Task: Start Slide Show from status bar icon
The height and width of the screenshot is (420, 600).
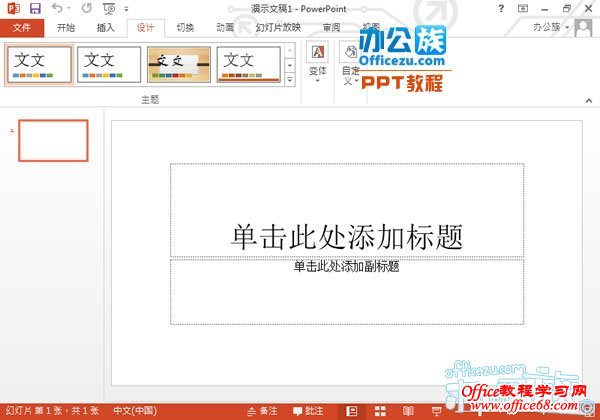Action: coord(436,412)
